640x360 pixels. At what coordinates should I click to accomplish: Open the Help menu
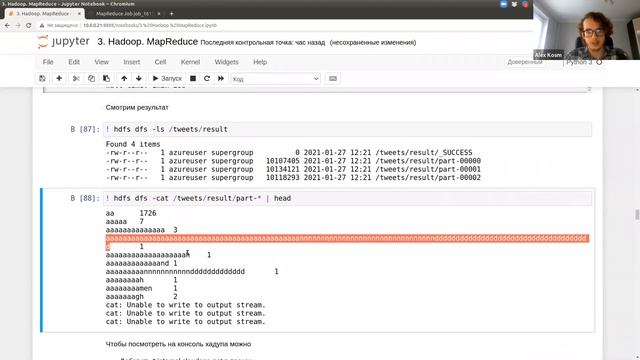coord(260,62)
